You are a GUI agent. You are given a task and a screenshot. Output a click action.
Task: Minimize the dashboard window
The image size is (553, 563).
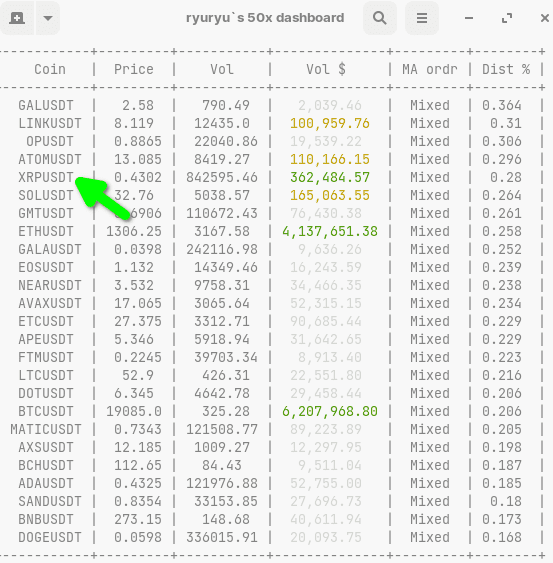point(469,18)
